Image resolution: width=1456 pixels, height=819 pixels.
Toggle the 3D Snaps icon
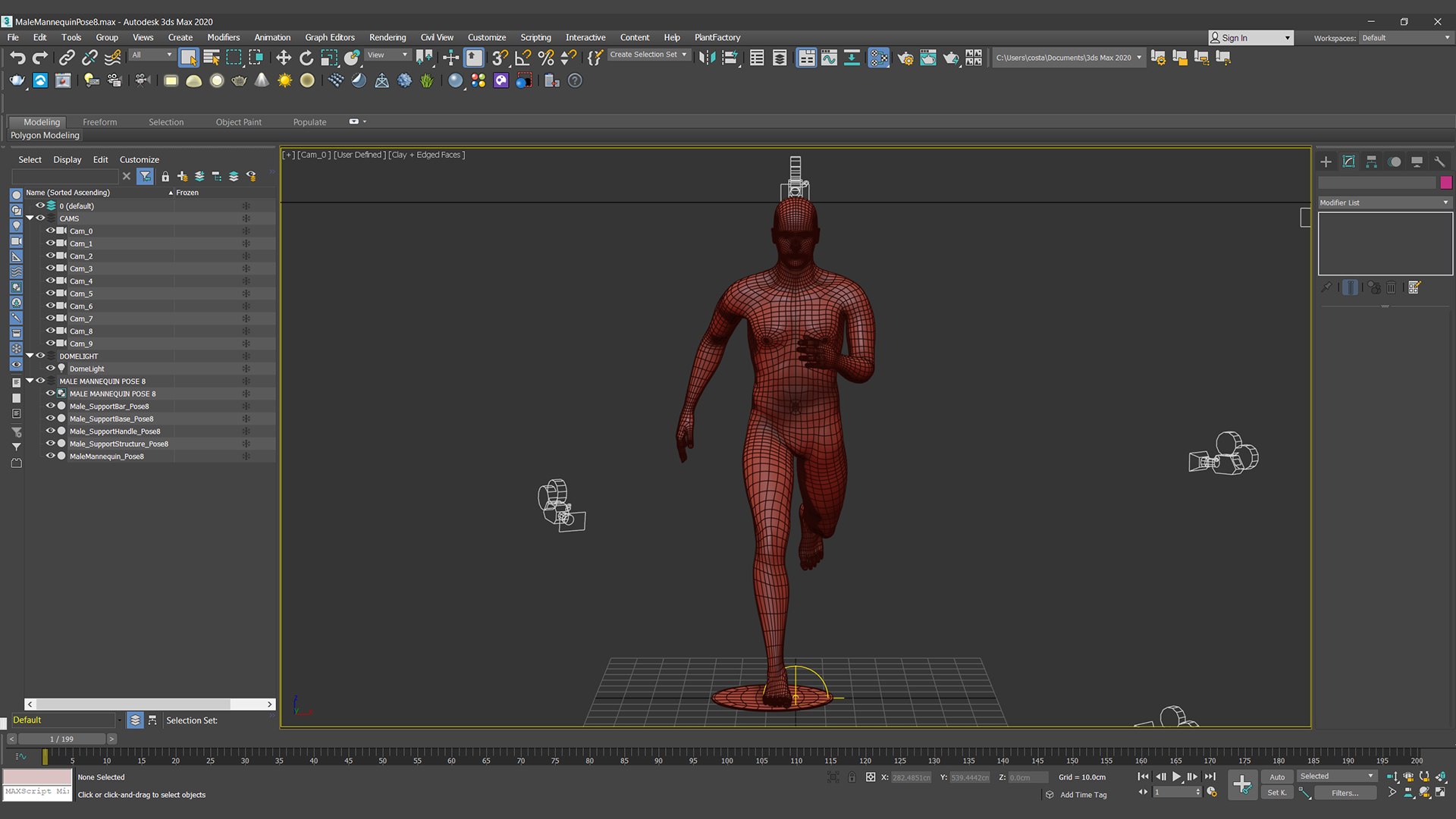click(500, 58)
